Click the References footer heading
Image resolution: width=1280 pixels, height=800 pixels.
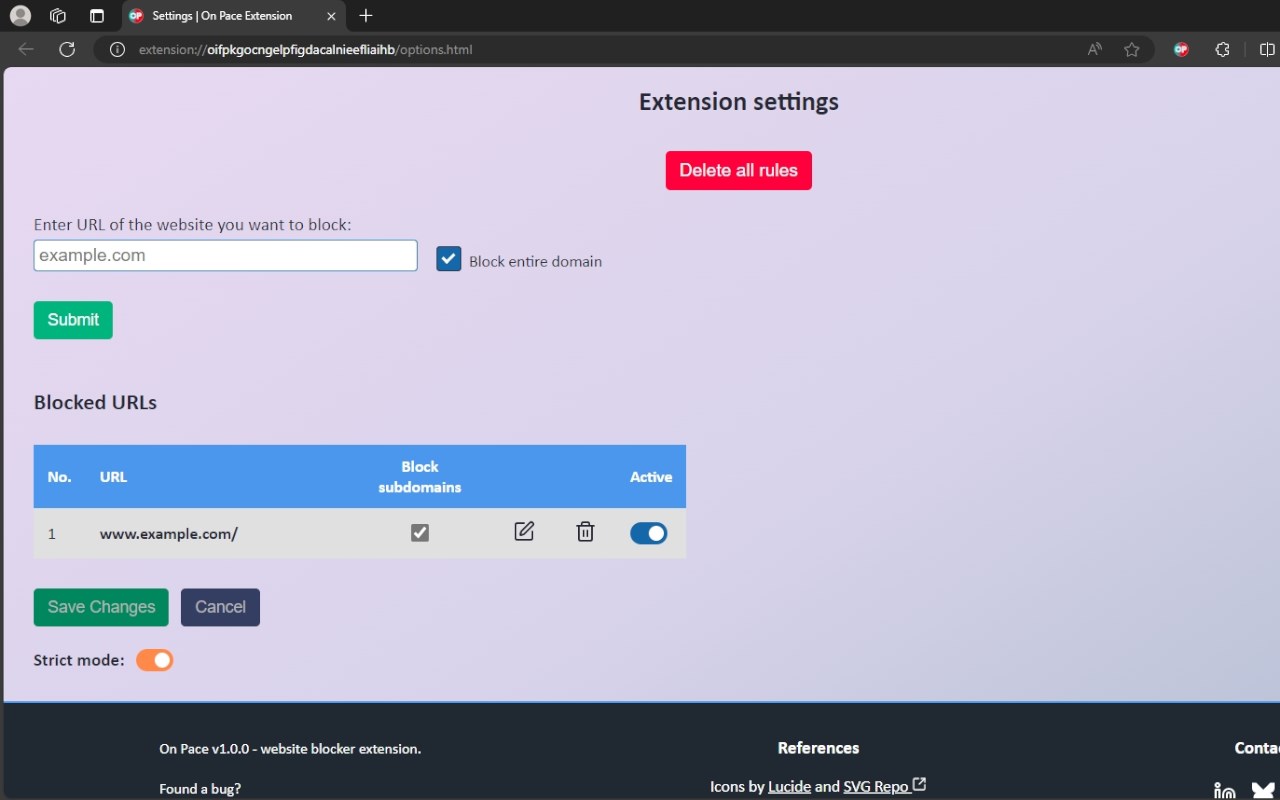(x=818, y=748)
